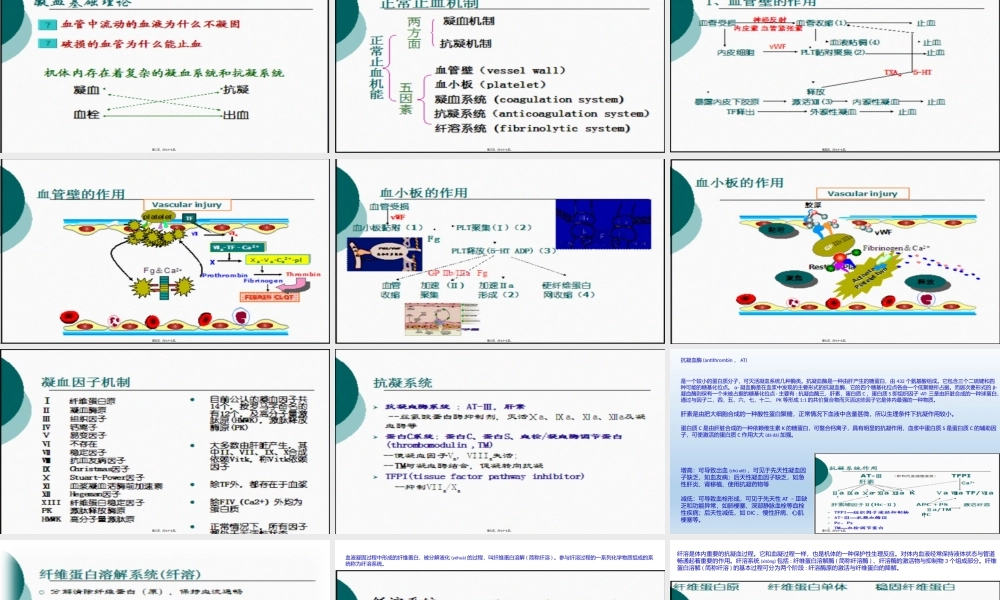This screenshot has height=600, width=1000.
Task: Click the Vascular injury banner label
Action: click(x=187, y=204)
